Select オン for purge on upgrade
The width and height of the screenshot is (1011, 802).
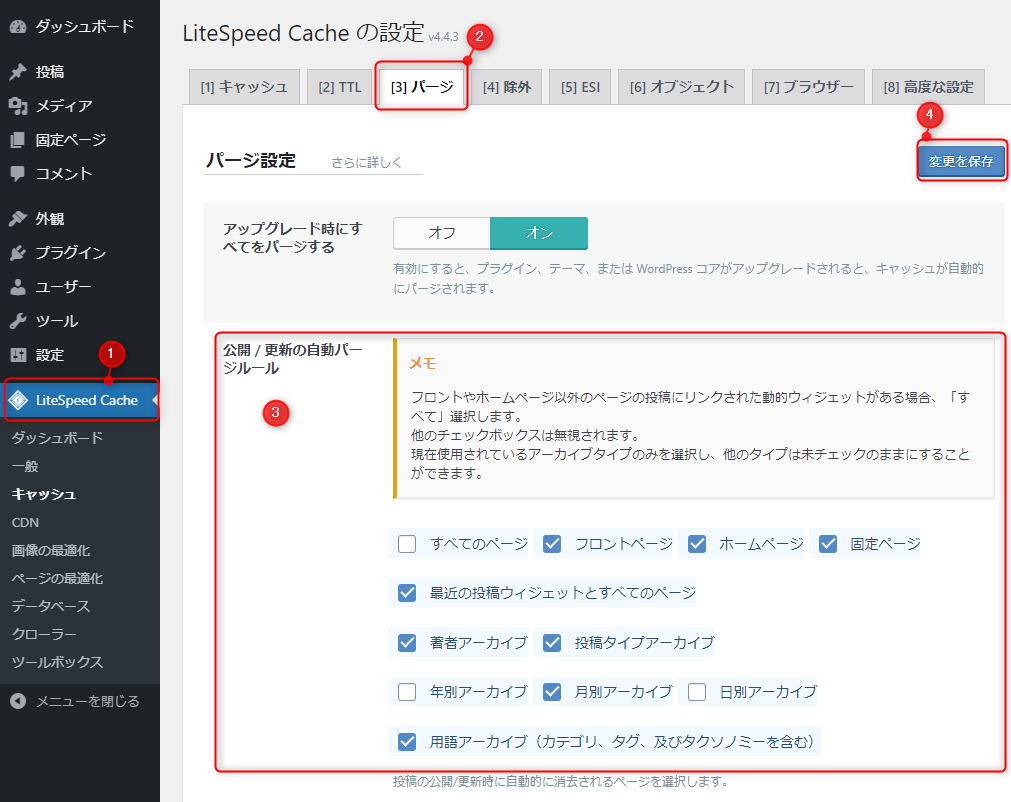(x=539, y=233)
